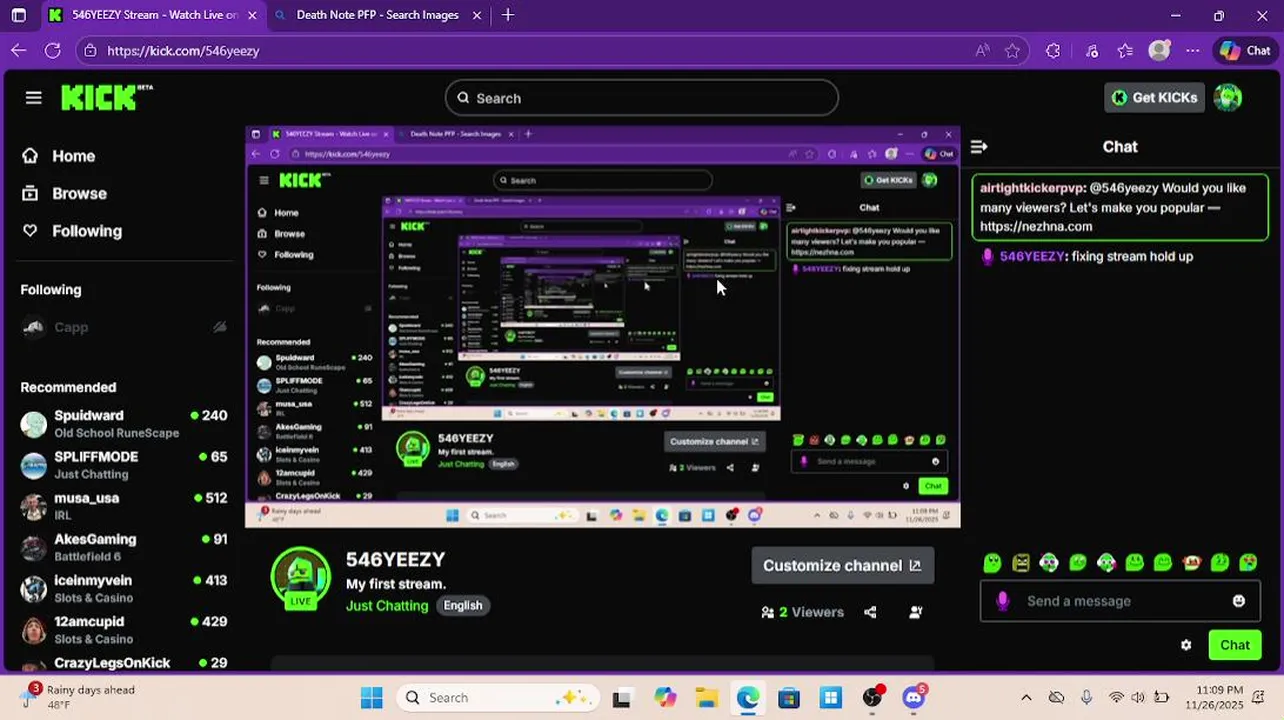Open the user profile avatar menu

tap(1228, 97)
